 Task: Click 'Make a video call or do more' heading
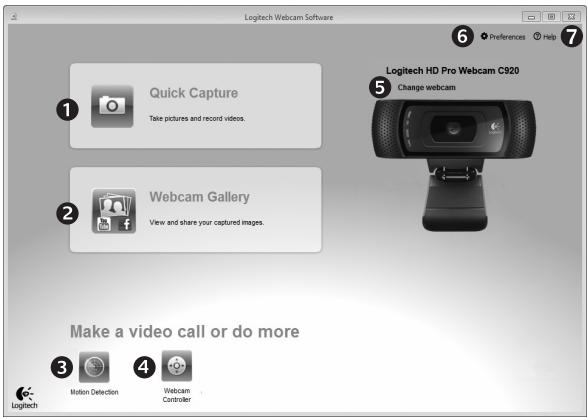(185, 332)
